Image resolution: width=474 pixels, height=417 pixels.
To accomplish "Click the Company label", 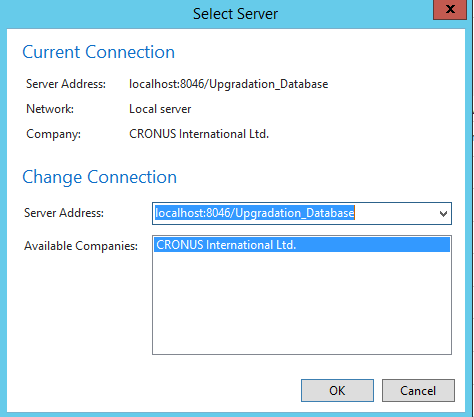I will coord(53,134).
